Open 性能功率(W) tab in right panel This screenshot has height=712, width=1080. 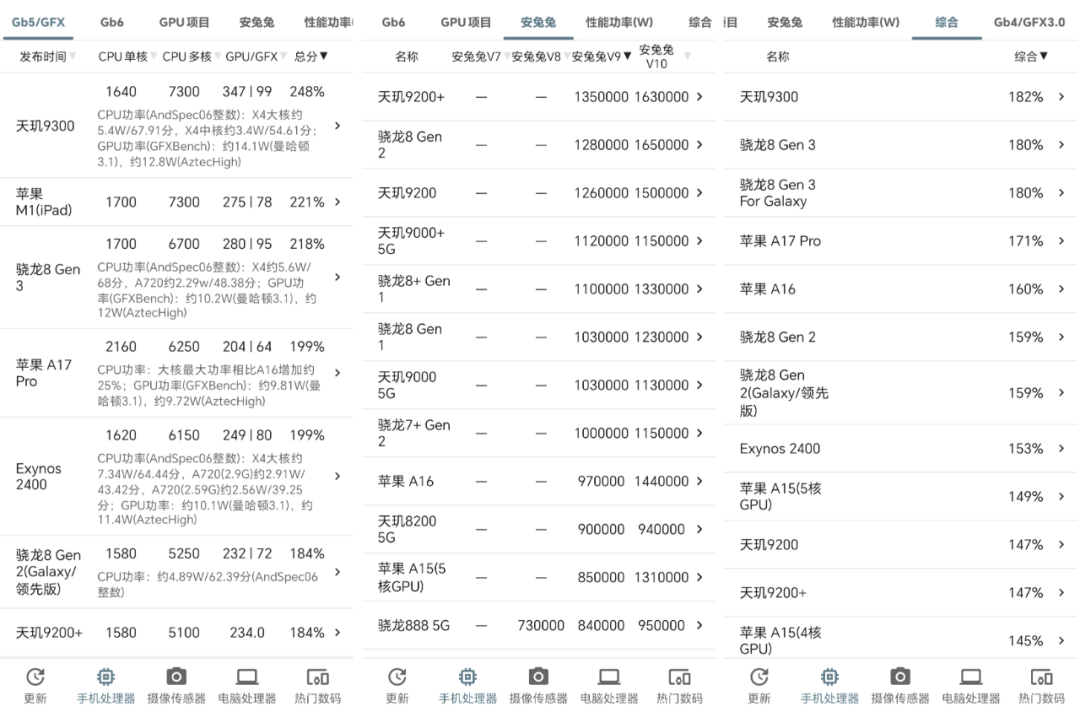[x=866, y=22]
